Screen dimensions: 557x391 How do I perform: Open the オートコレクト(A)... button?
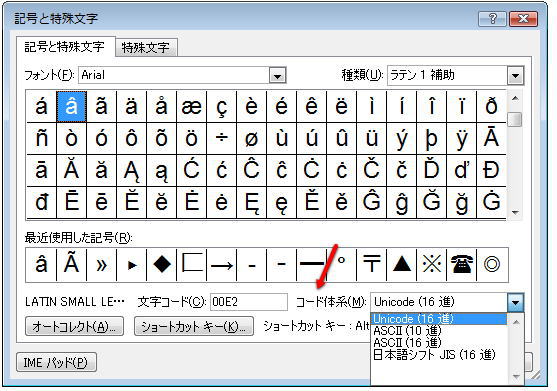(x=74, y=326)
